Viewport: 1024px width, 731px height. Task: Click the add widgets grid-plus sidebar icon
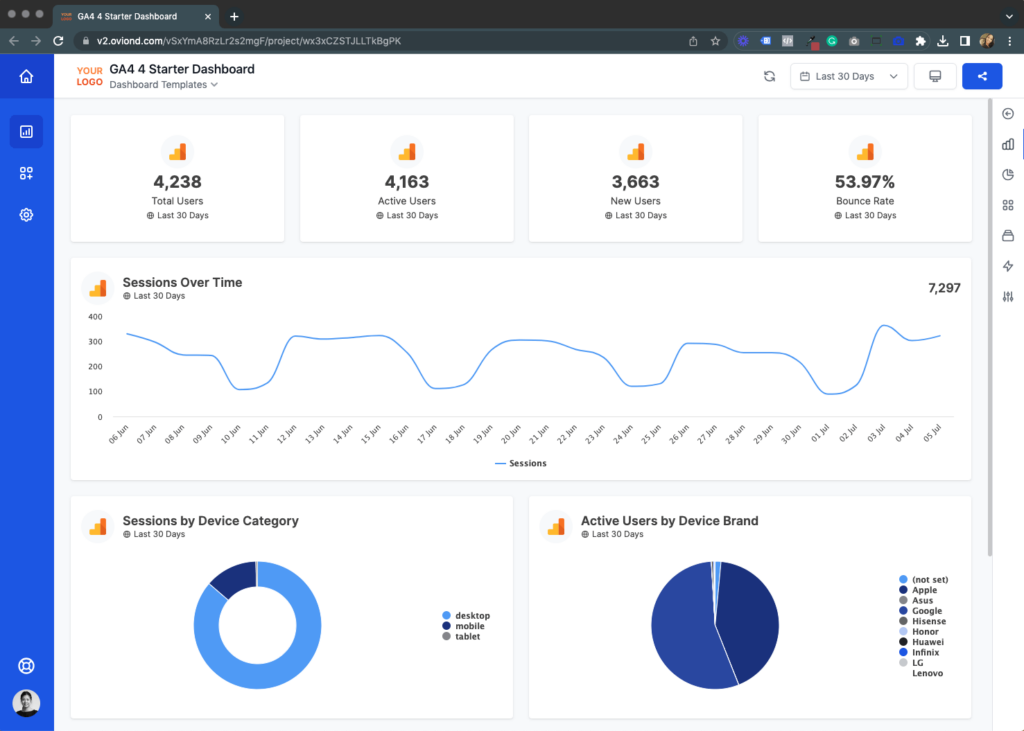coord(26,173)
